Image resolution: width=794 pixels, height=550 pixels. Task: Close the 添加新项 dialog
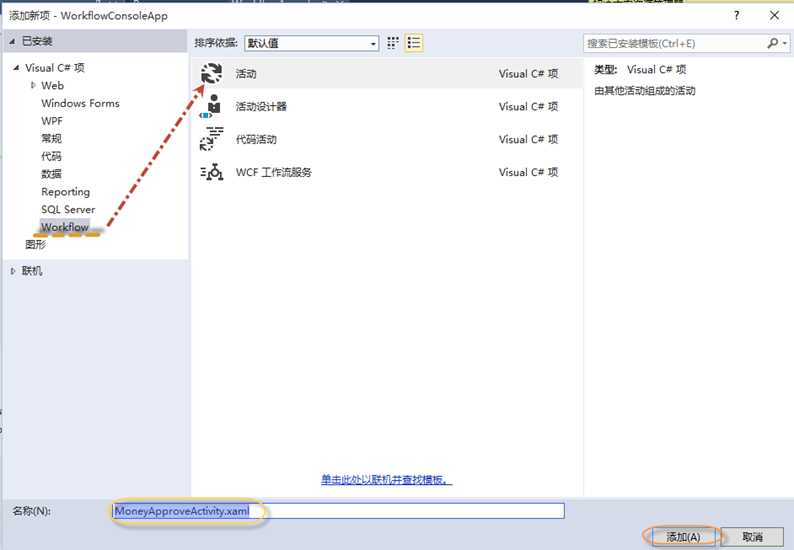(x=774, y=15)
